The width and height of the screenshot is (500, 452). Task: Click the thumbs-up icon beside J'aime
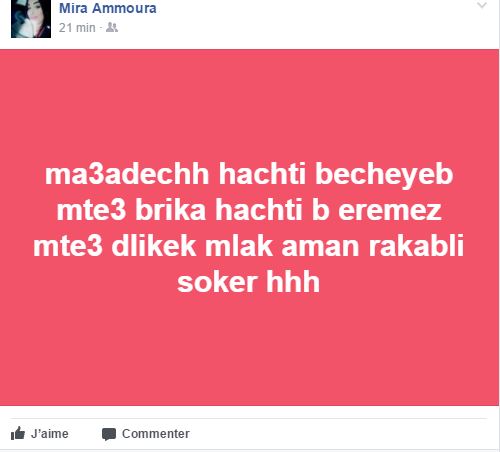(x=18, y=433)
